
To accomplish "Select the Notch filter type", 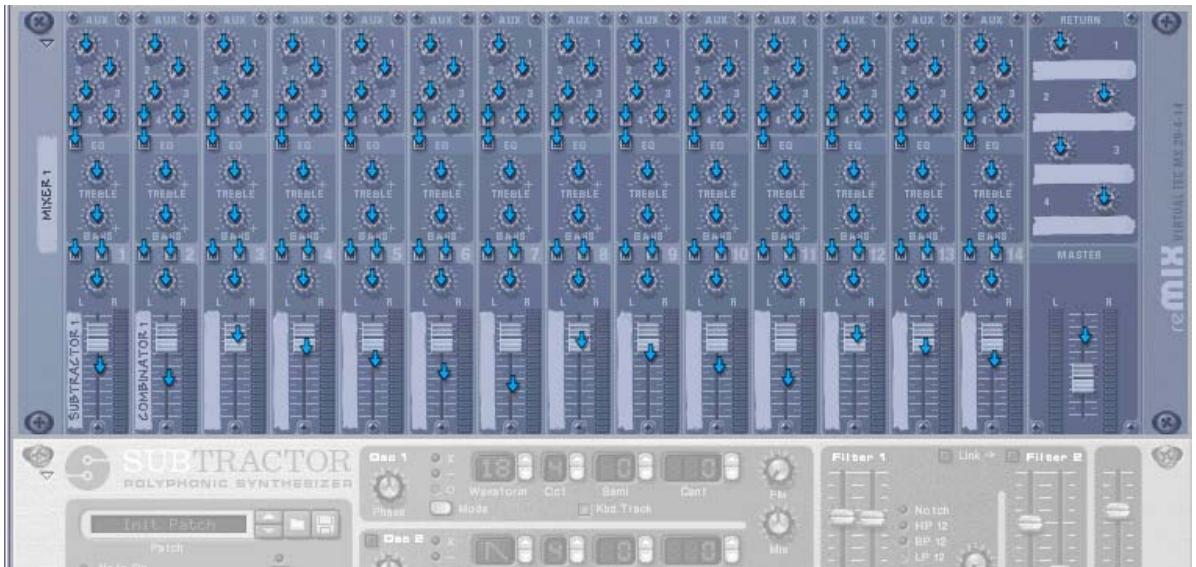I will (903, 510).
